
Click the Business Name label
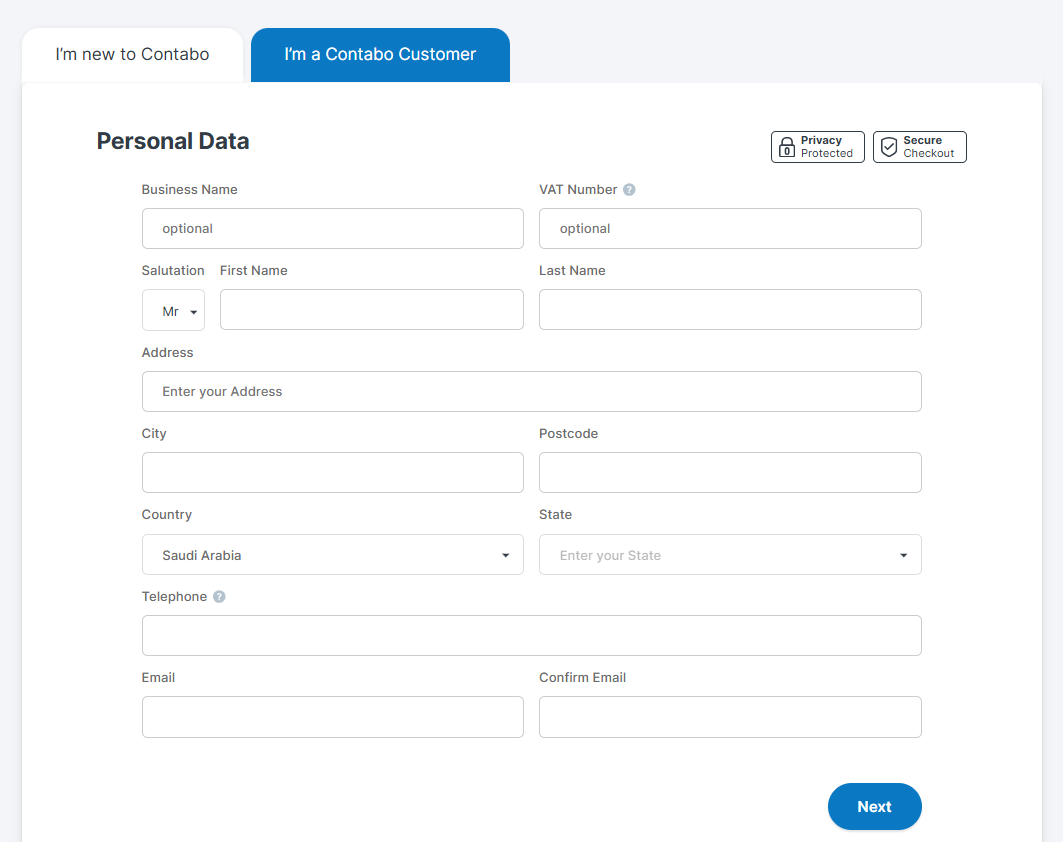coord(190,190)
